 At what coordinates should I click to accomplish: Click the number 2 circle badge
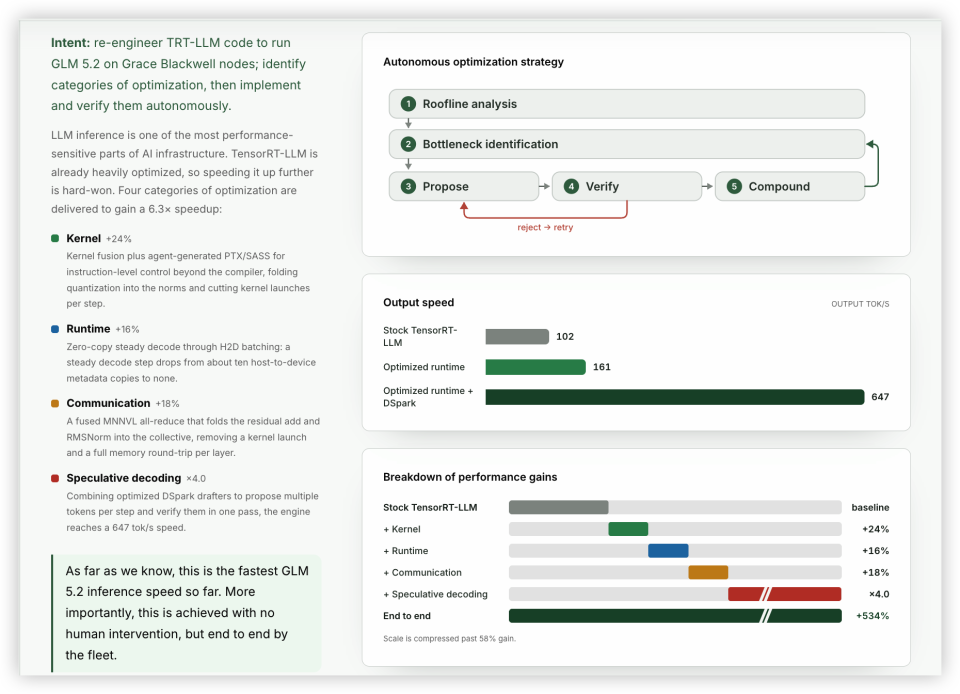click(x=408, y=144)
